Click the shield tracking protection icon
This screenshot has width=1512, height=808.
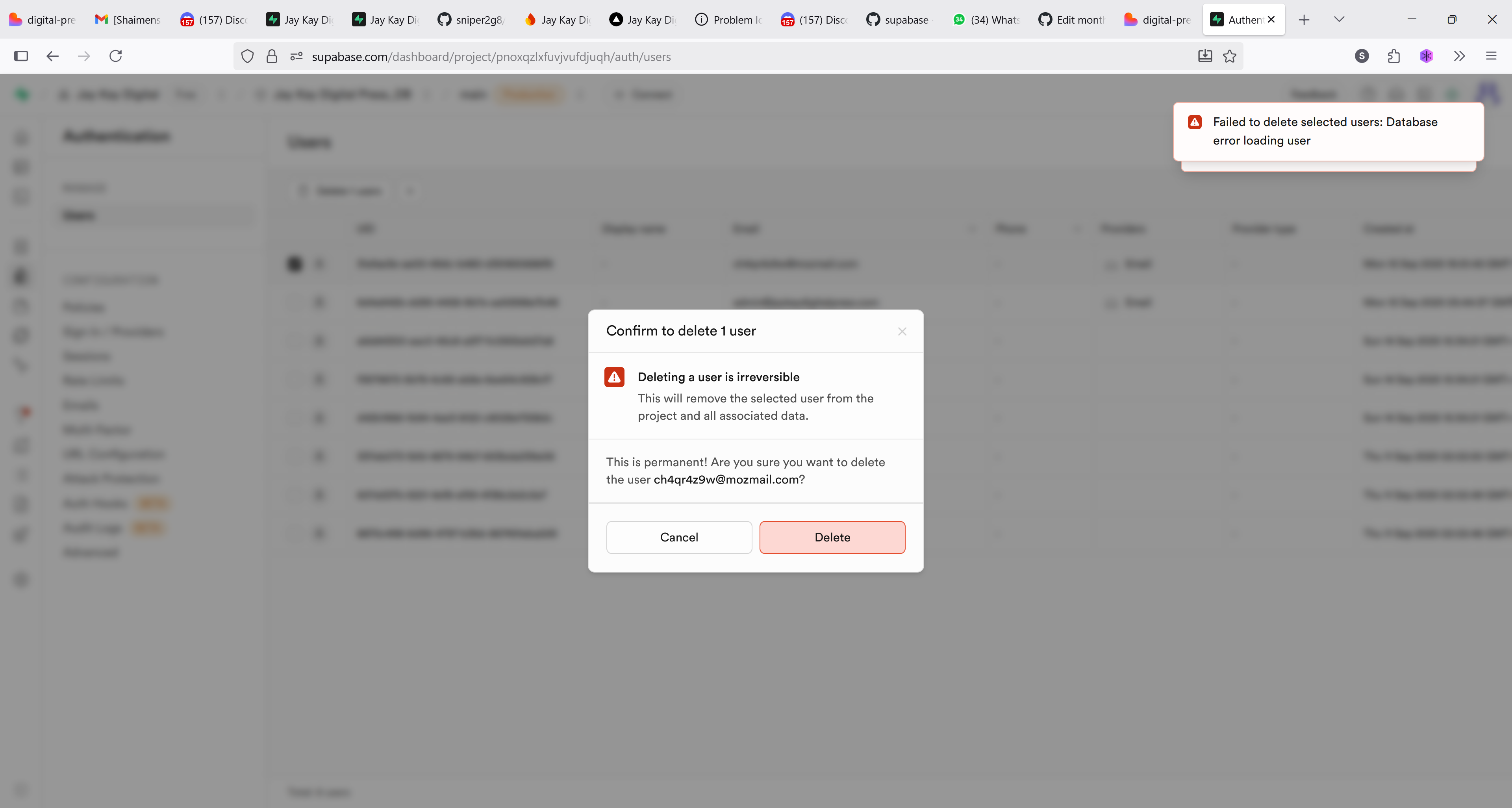click(247, 56)
